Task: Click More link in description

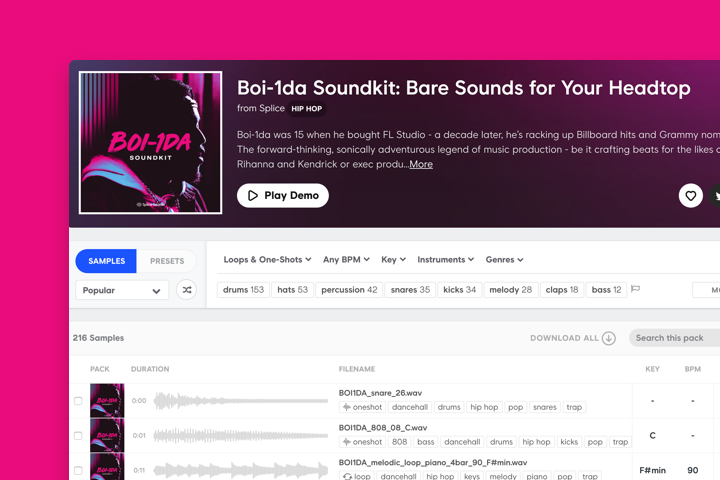Action: point(421,164)
